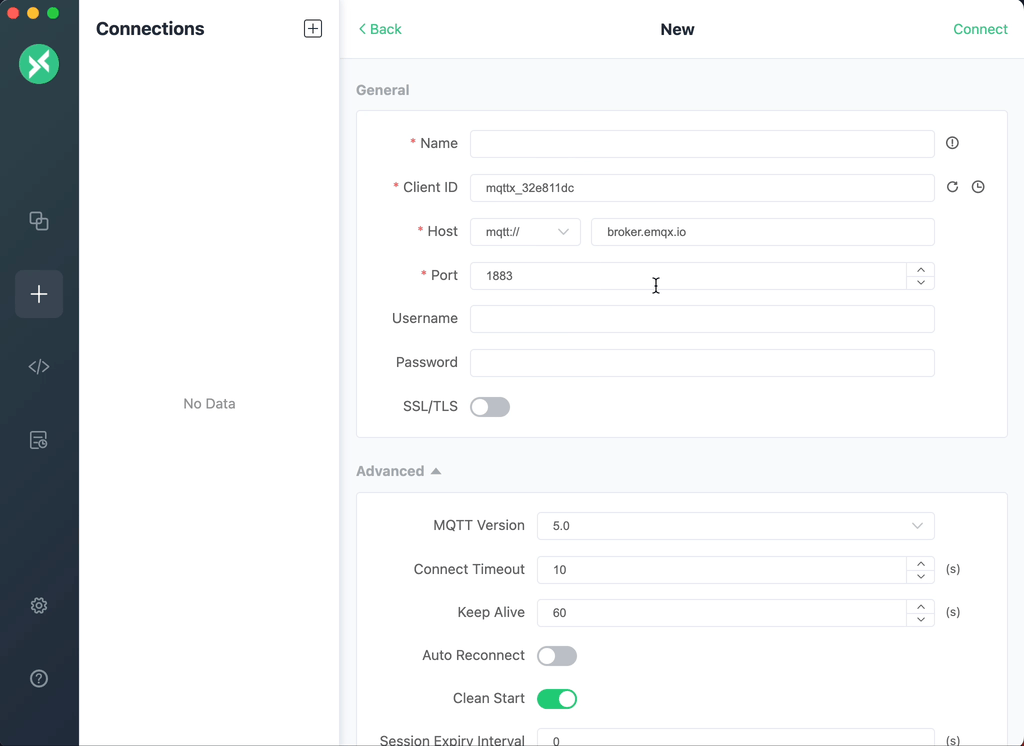
Task: Click the add connection icon beside Connections
Action: 313,29
